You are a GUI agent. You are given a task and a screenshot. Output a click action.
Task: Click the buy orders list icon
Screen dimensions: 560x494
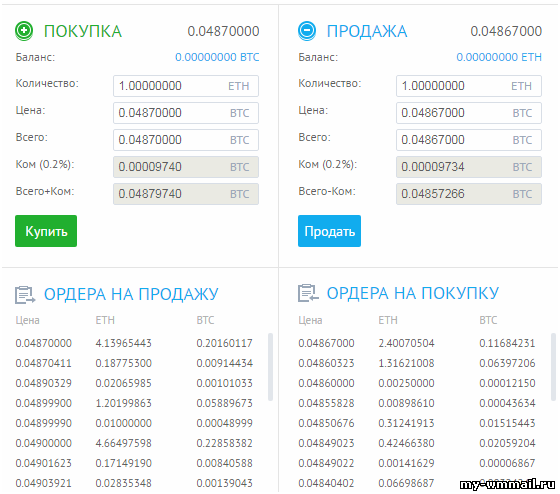[308, 293]
